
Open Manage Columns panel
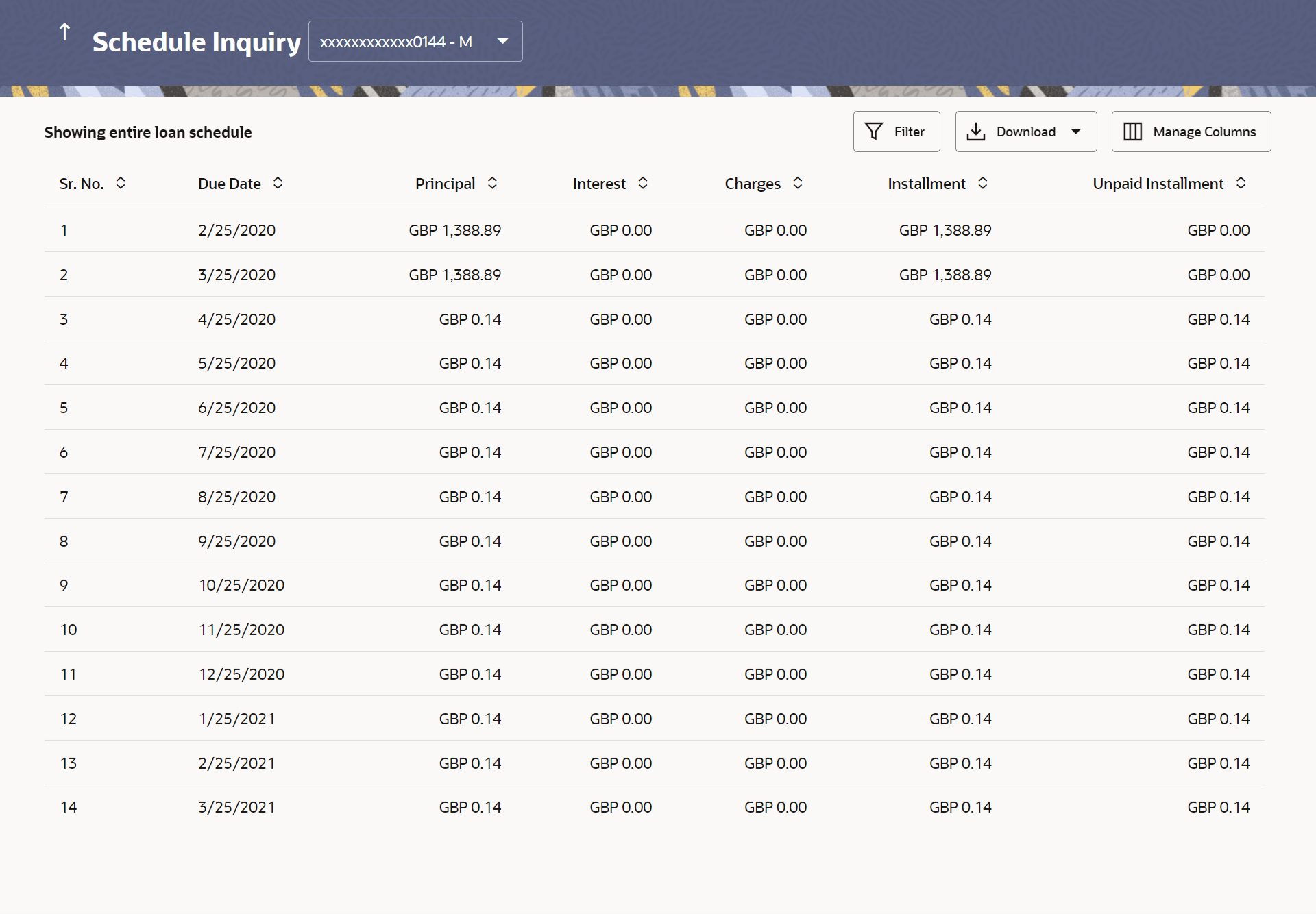[1204, 132]
